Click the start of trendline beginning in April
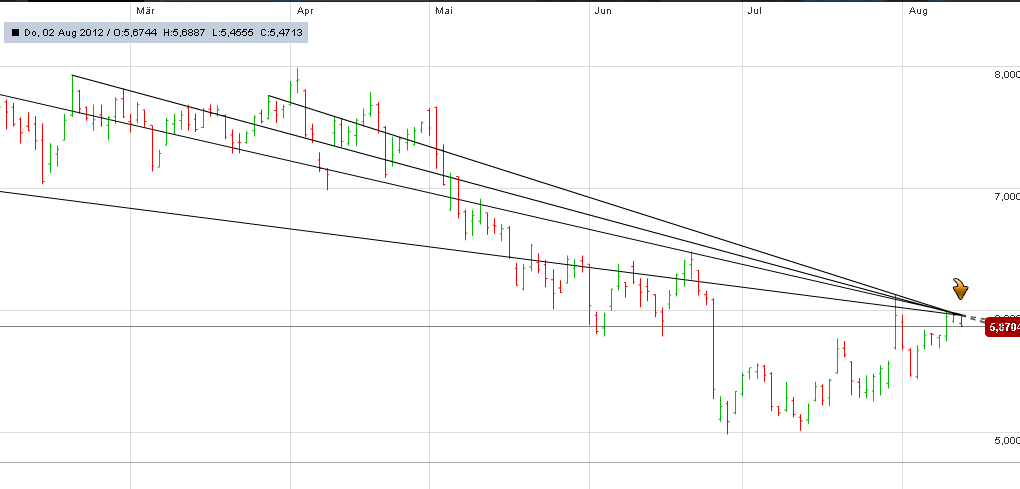The width and height of the screenshot is (1020, 489). tap(269, 96)
